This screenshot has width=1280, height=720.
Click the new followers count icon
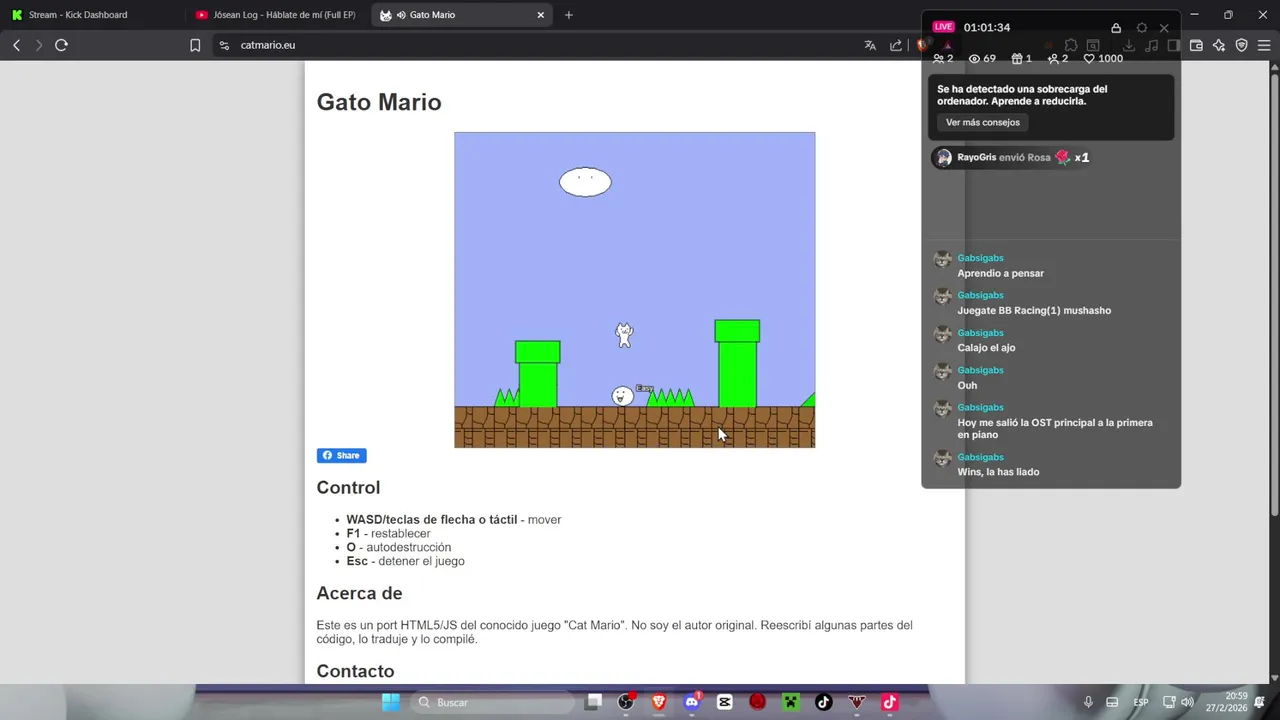(1058, 59)
